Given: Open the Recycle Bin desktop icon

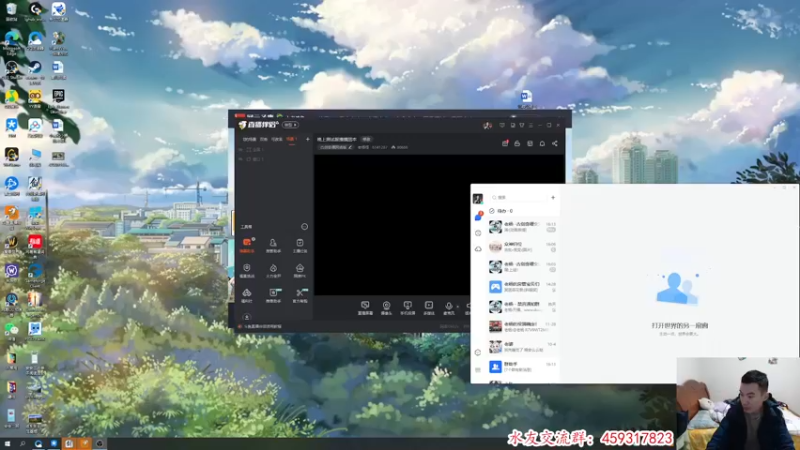Looking at the screenshot, I should (11, 11).
